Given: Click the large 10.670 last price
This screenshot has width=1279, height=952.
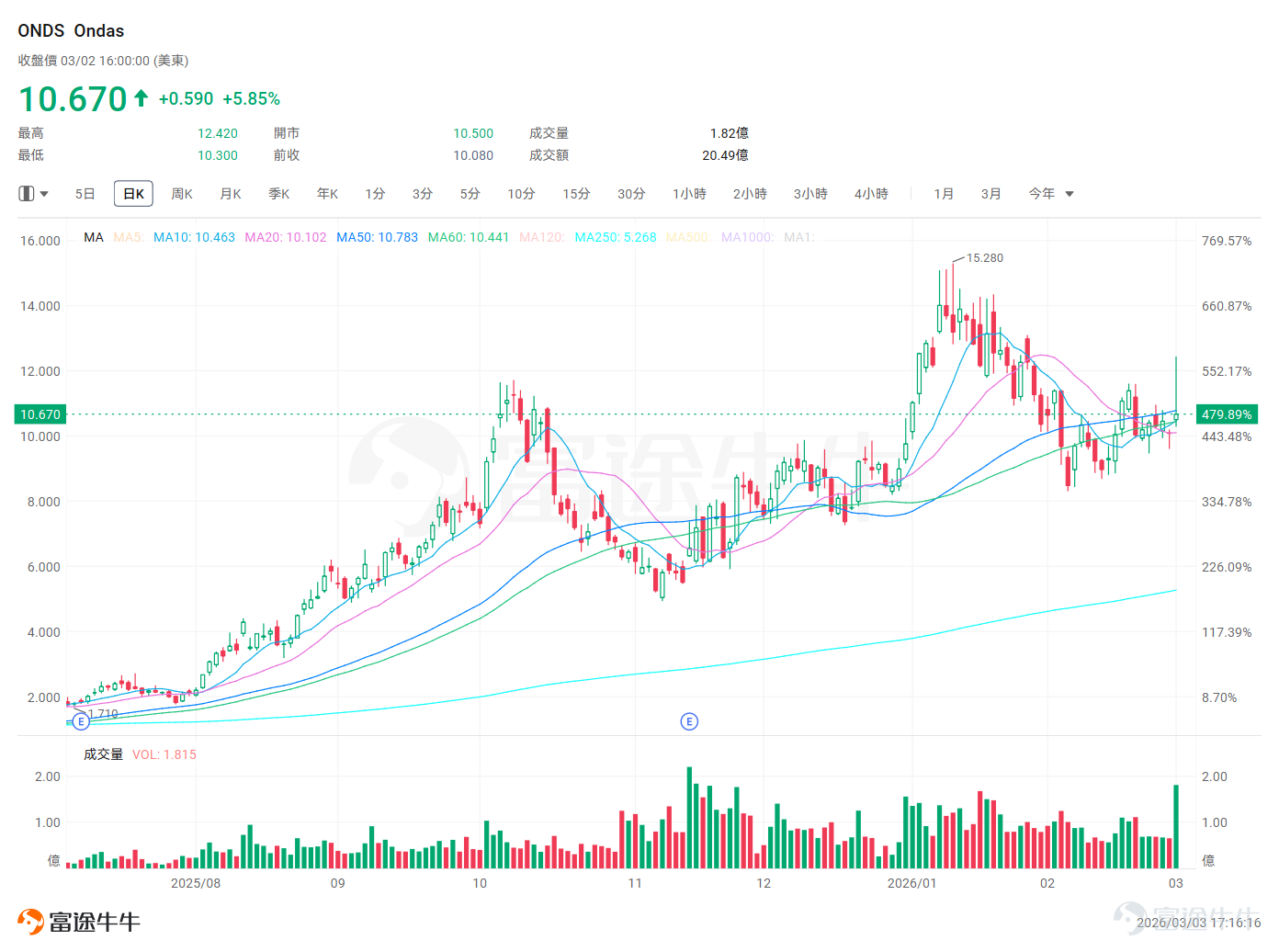Looking at the screenshot, I should pos(73,98).
